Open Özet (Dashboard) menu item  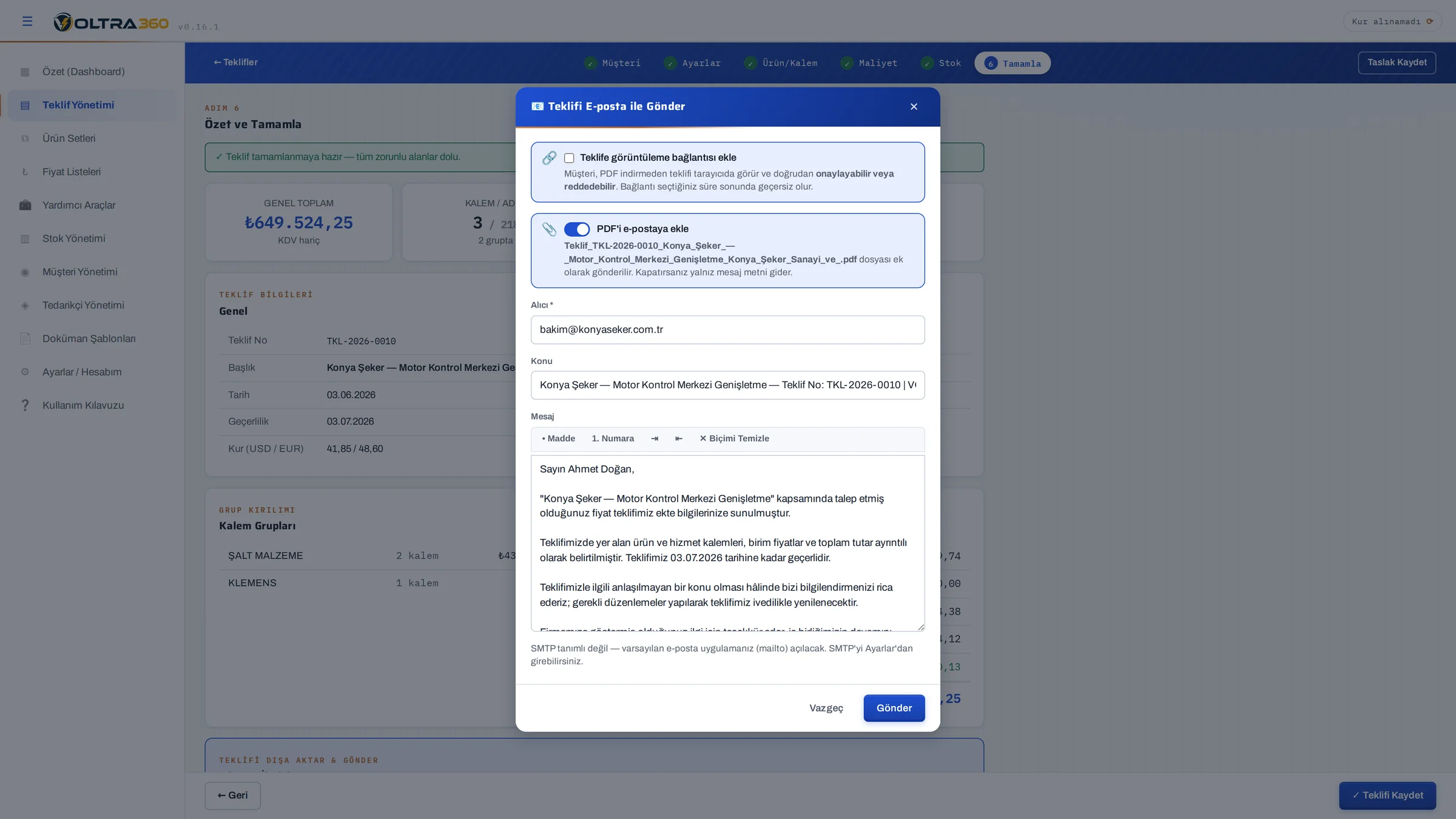pyautogui.click(x=92, y=72)
